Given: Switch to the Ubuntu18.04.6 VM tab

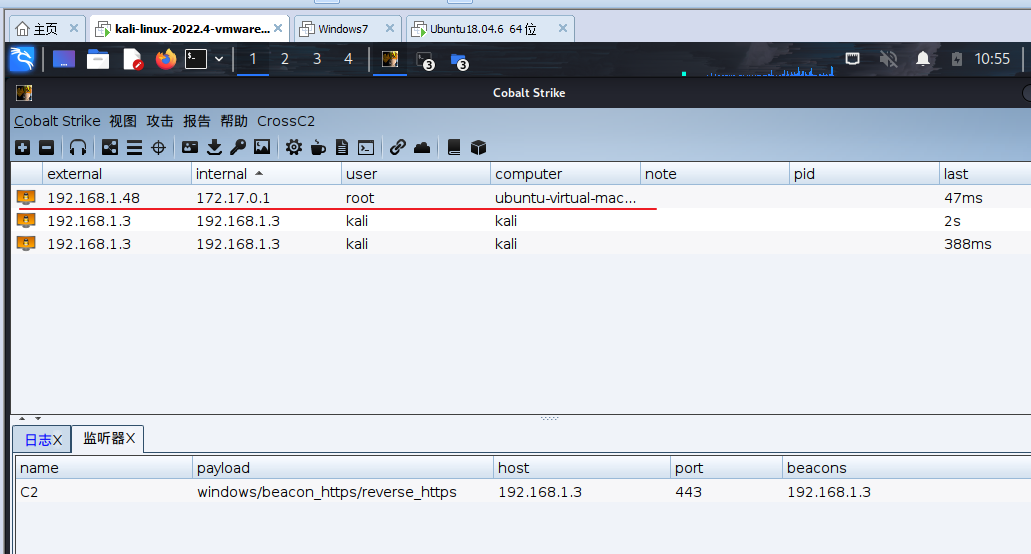Looking at the screenshot, I should pyautogui.click(x=490, y=29).
